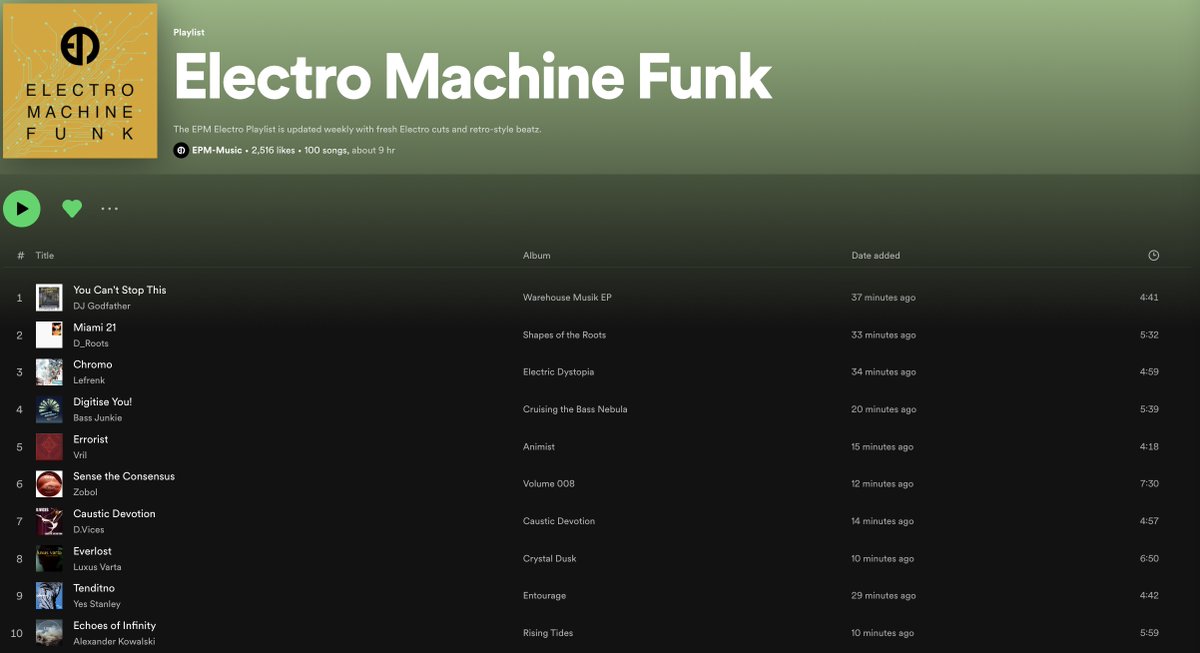1200x653 pixels.
Task: Open the artist page for Vril
Action: (x=80, y=455)
